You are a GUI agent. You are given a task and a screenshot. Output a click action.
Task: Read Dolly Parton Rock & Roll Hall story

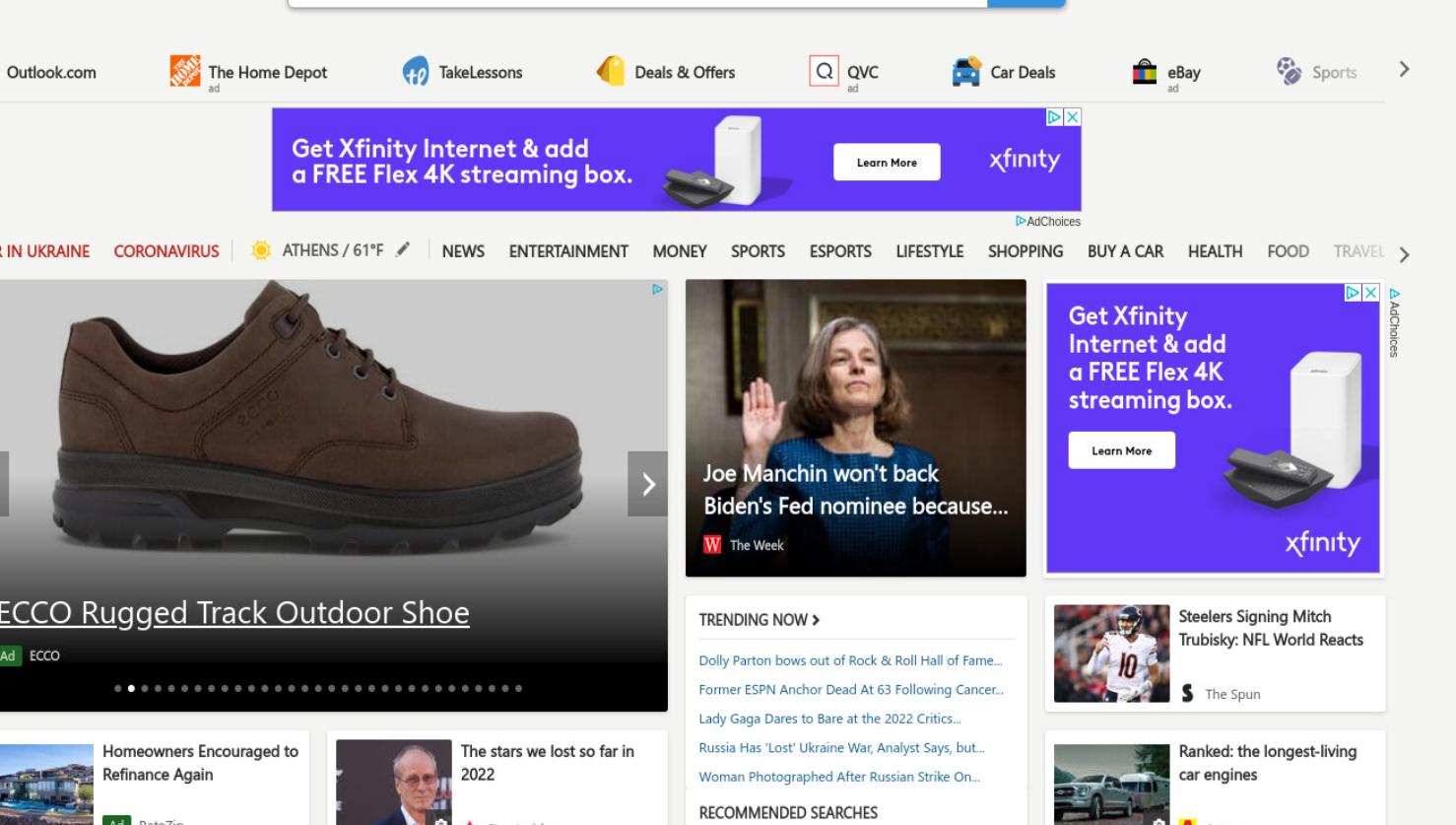click(850, 660)
